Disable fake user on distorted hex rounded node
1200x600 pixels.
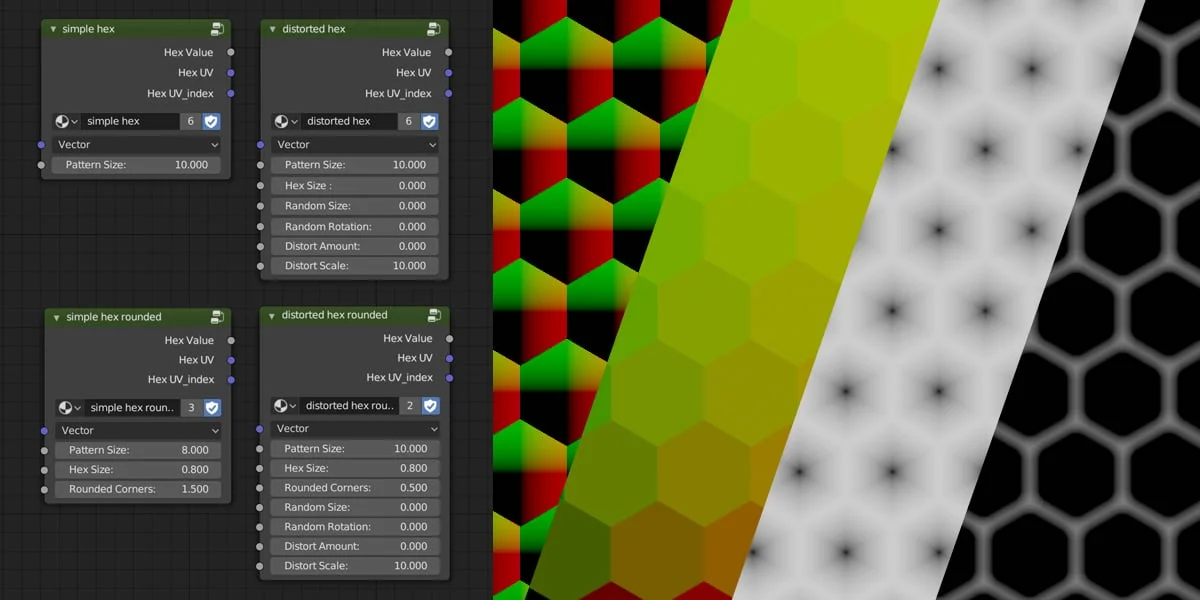[429, 405]
